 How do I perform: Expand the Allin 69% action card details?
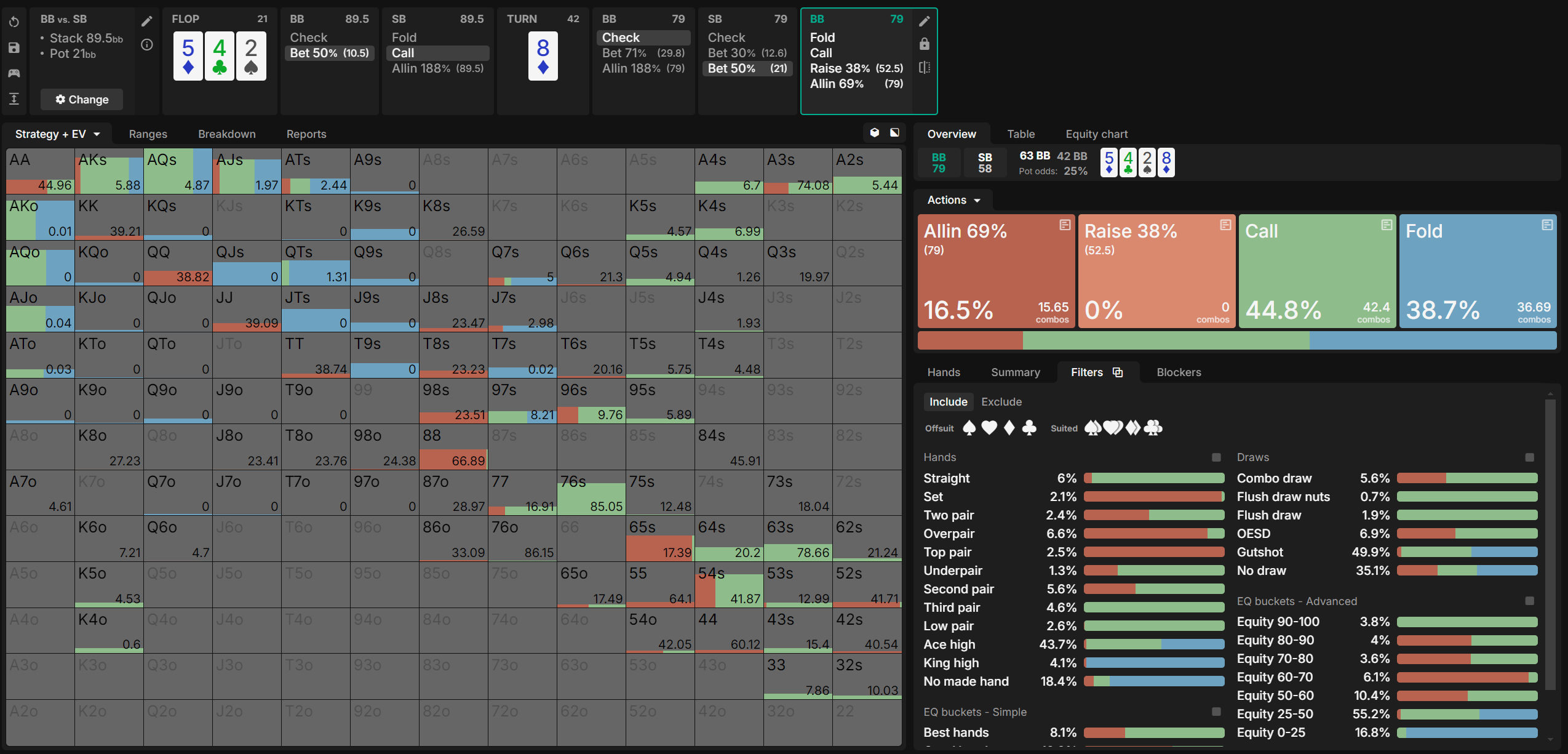tap(1064, 225)
